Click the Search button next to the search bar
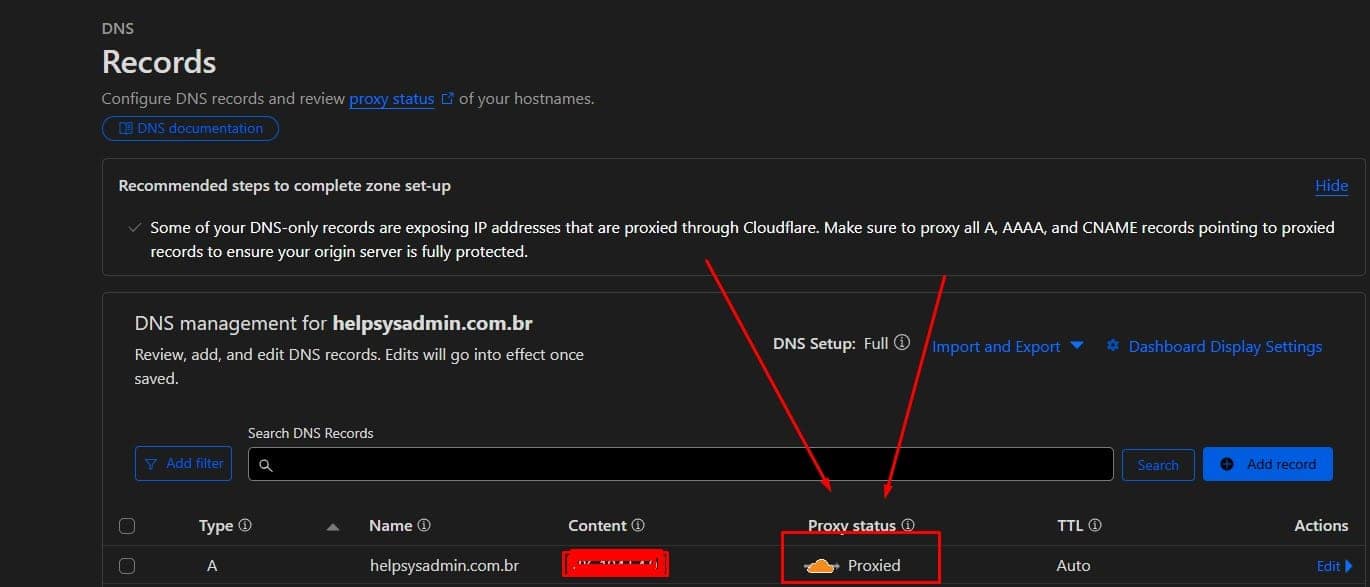Screen dimensions: 1370x587 (x=1157, y=464)
